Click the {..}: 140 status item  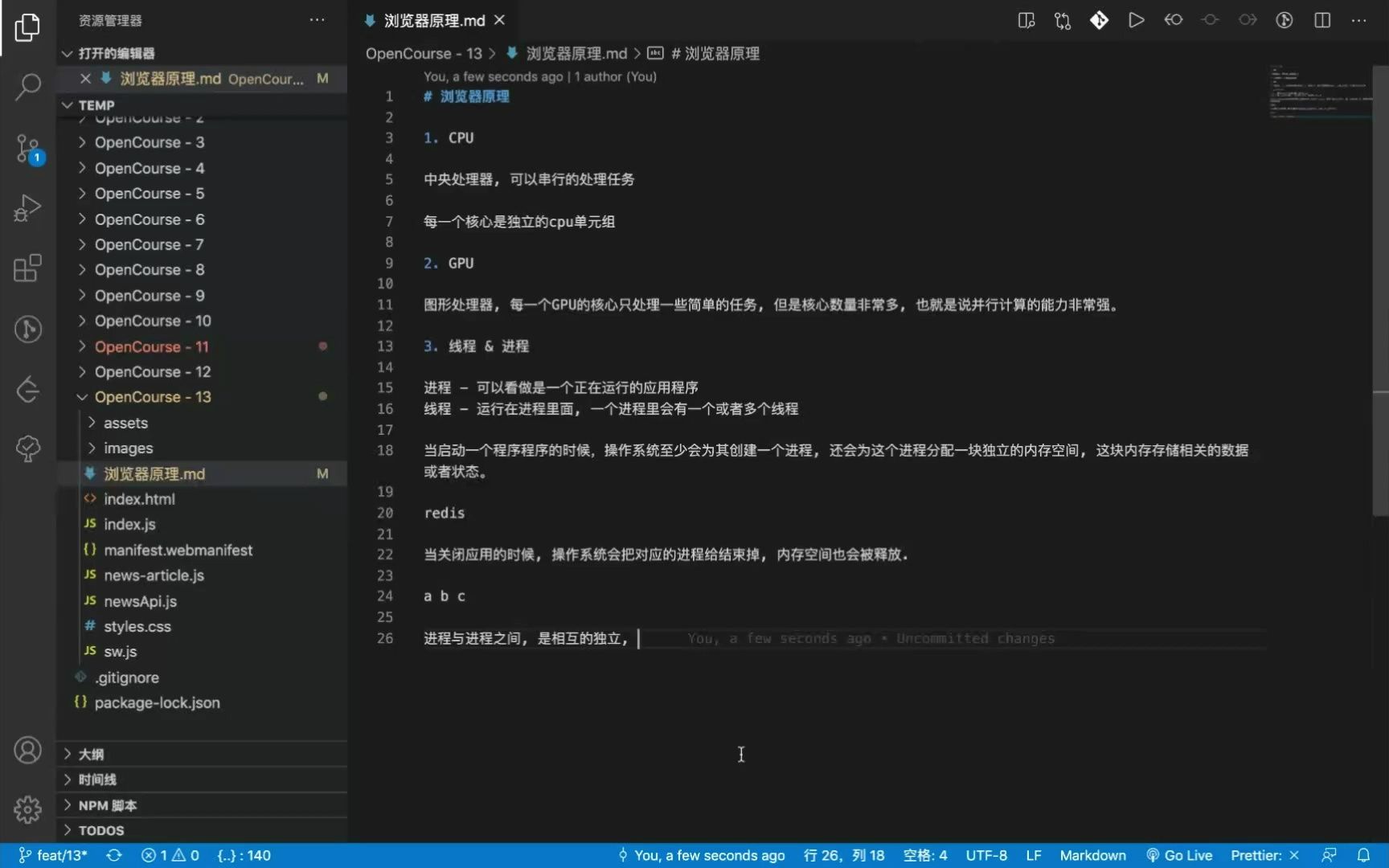pos(244,855)
